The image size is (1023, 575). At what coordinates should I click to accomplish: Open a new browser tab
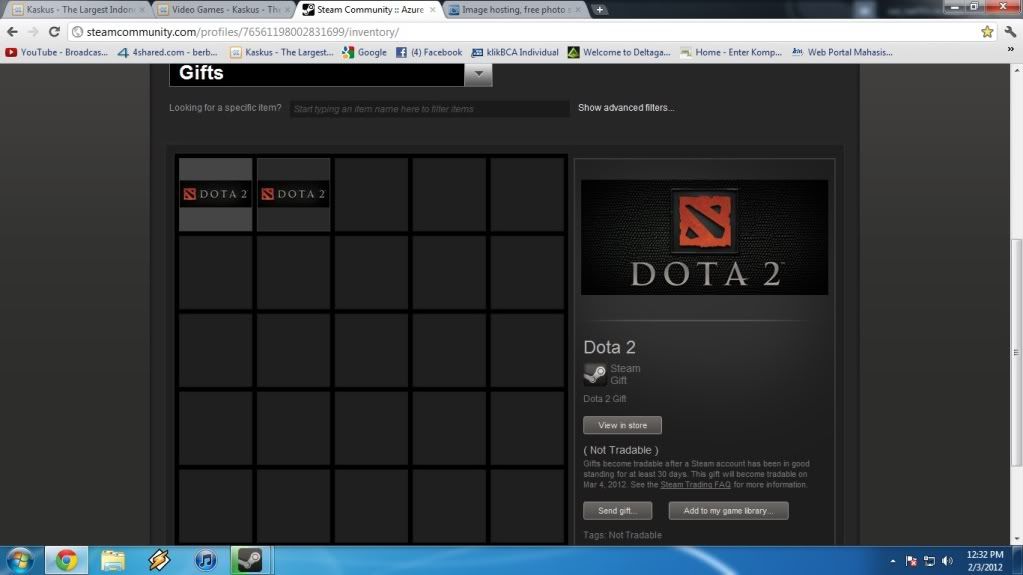pyautogui.click(x=600, y=10)
